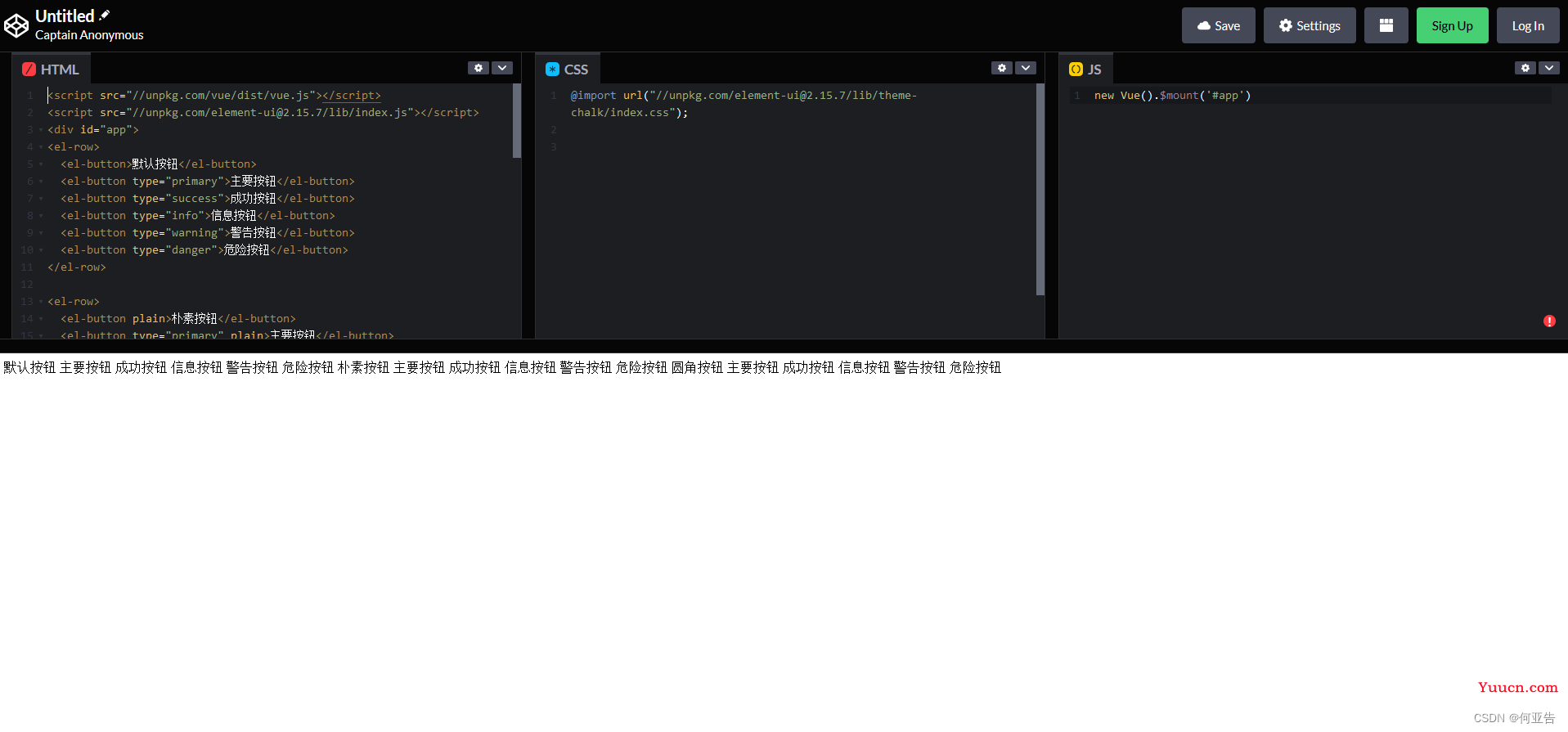Click vue.js script tag on line 1
Image resolution: width=1568 pixels, height=732 pixels.
click(x=214, y=96)
